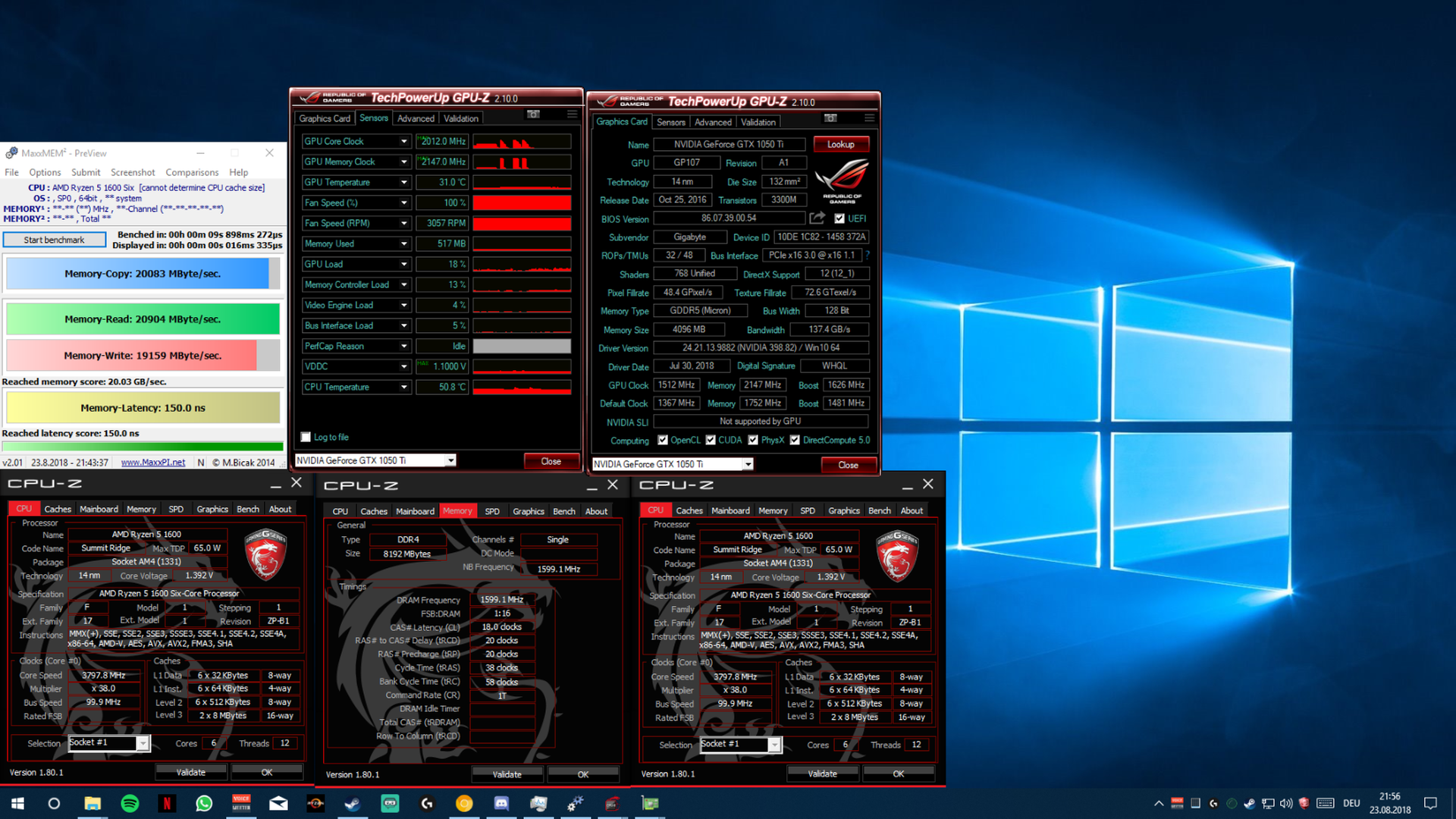Click the camera icon in GPU-Z Graphics Card window

[x=831, y=118]
